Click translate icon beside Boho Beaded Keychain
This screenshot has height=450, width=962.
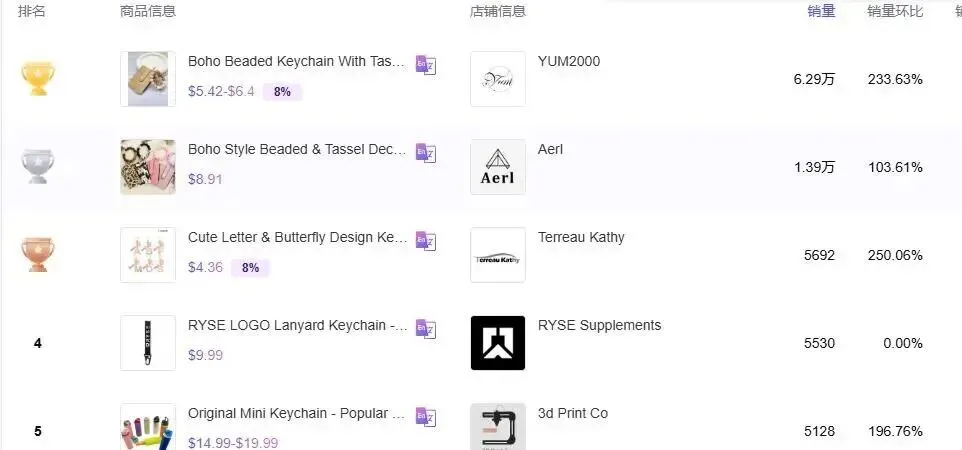click(x=426, y=65)
